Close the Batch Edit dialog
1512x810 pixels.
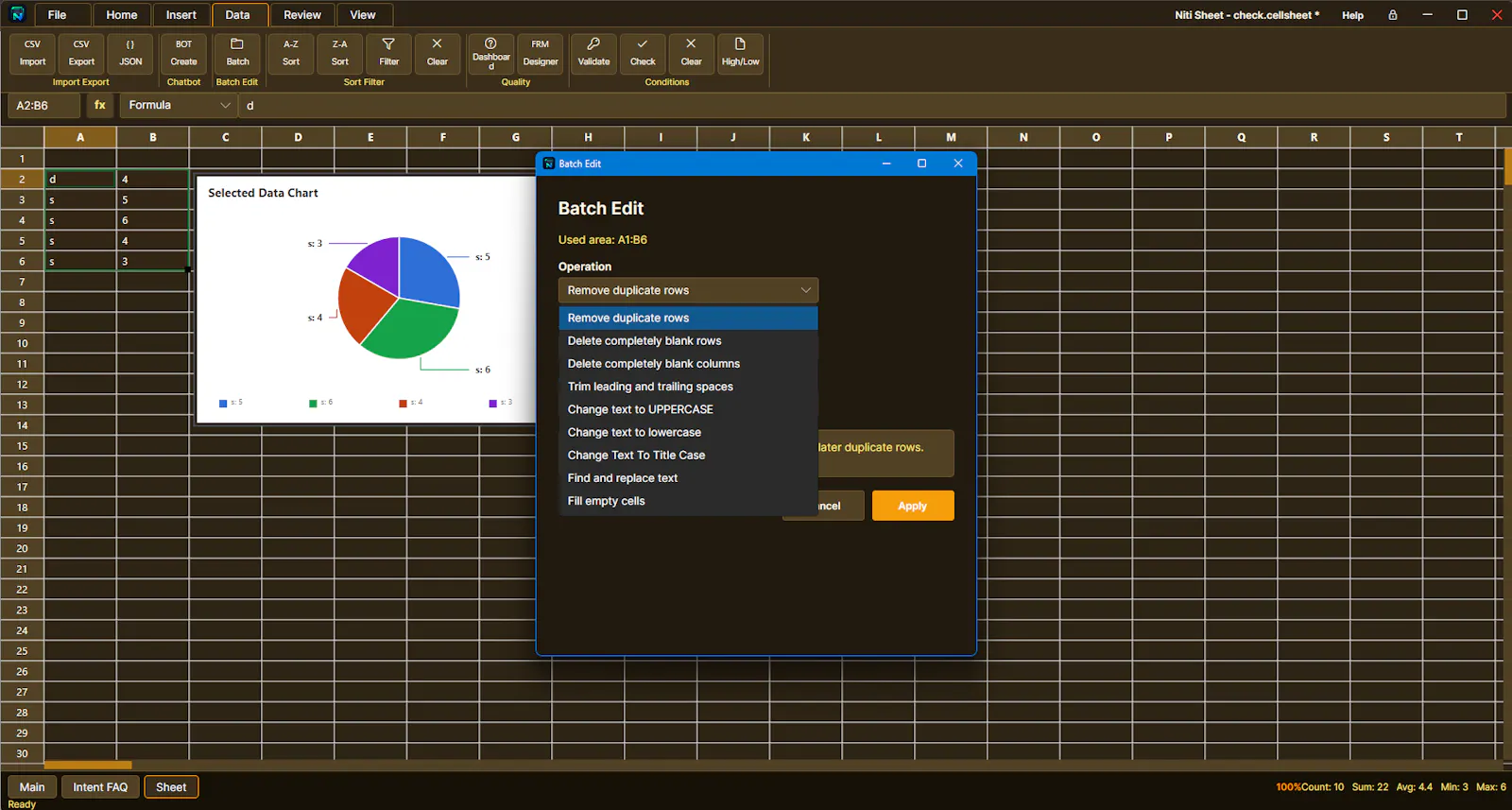pyautogui.click(x=958, y=164)
